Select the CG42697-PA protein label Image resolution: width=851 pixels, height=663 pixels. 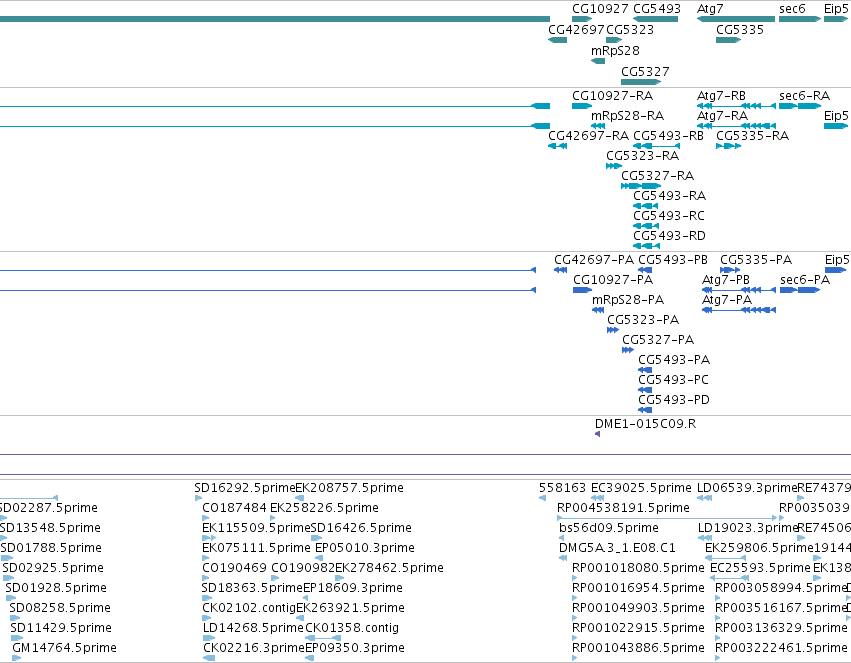594,260
